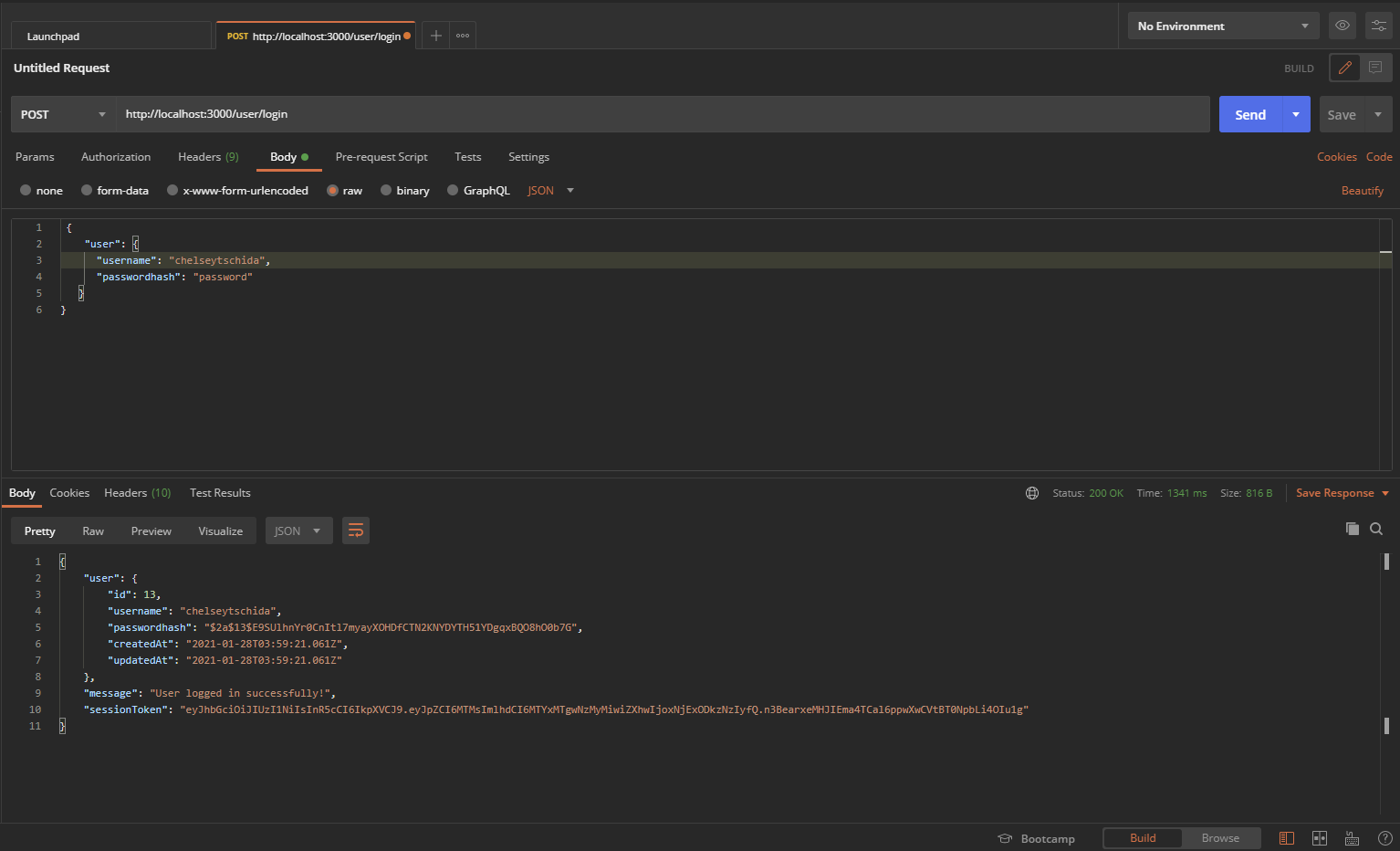This screenshot has height=851, width=1400.
Task: Open the response Headers (10) tab
Action: coord(138,493)
